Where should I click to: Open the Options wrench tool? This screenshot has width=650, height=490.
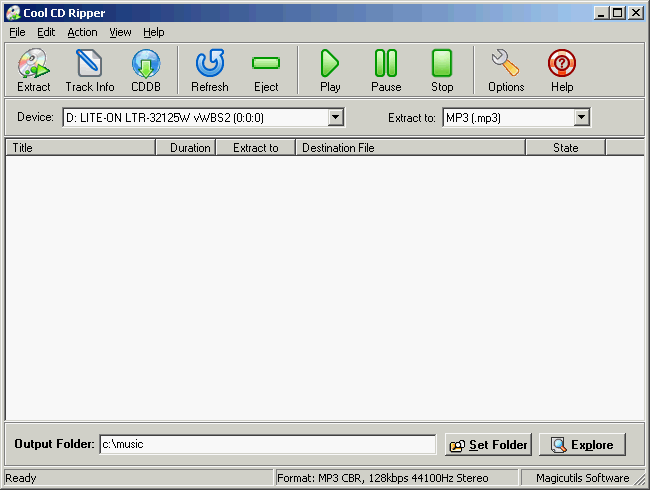(506, 70)
